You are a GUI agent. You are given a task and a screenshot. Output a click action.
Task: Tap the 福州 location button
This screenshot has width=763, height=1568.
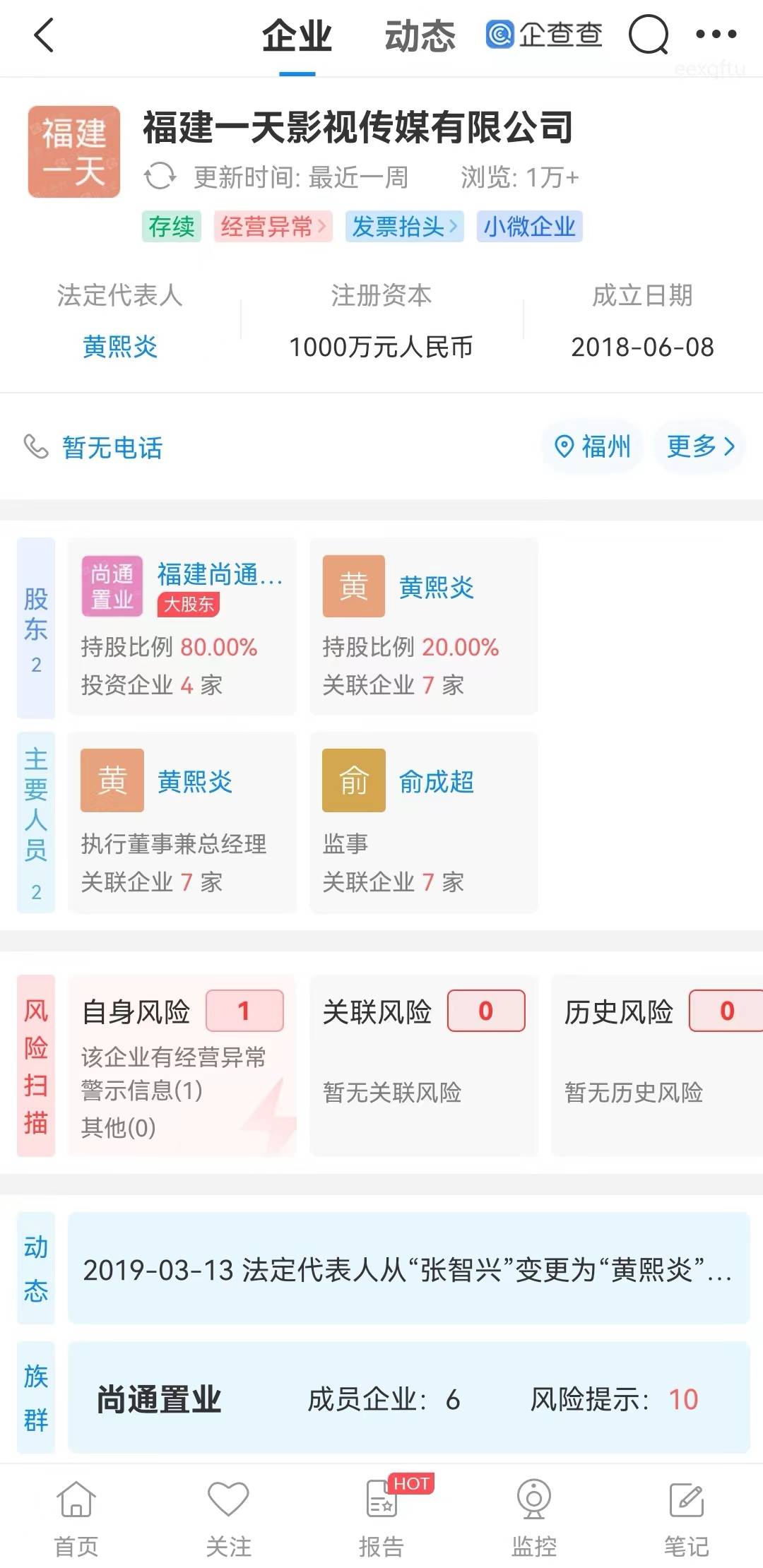coord(593,446)
